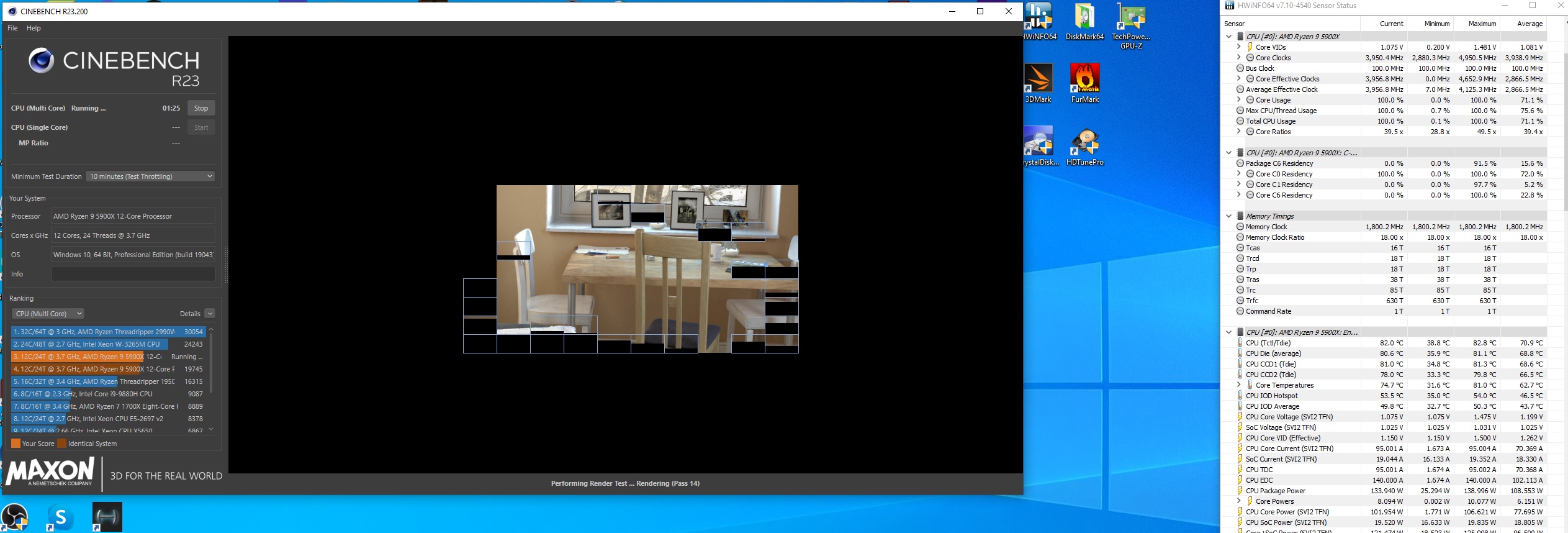Expand the Core Usage row
The image size is (1568, 533).
click(1239, 100)
